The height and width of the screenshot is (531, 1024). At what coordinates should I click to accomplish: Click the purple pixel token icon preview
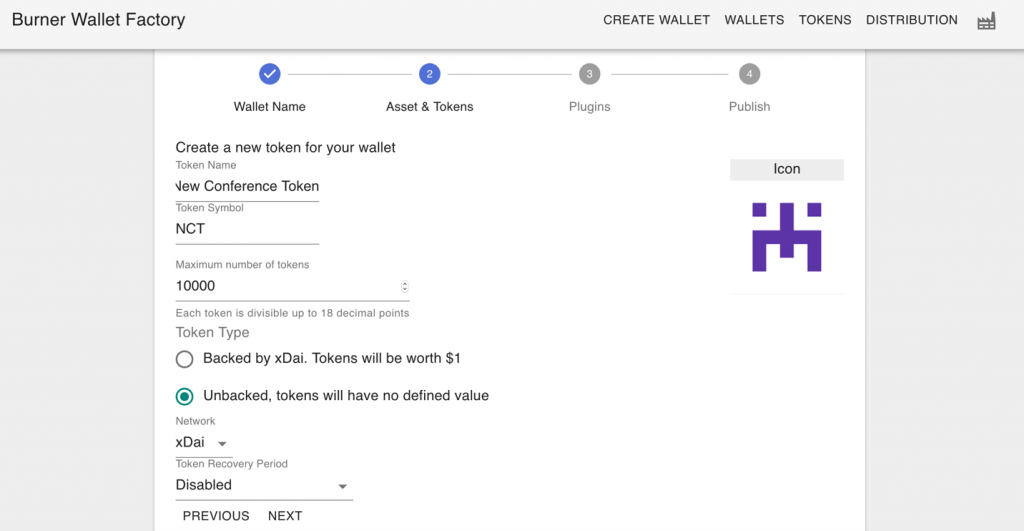786,237
